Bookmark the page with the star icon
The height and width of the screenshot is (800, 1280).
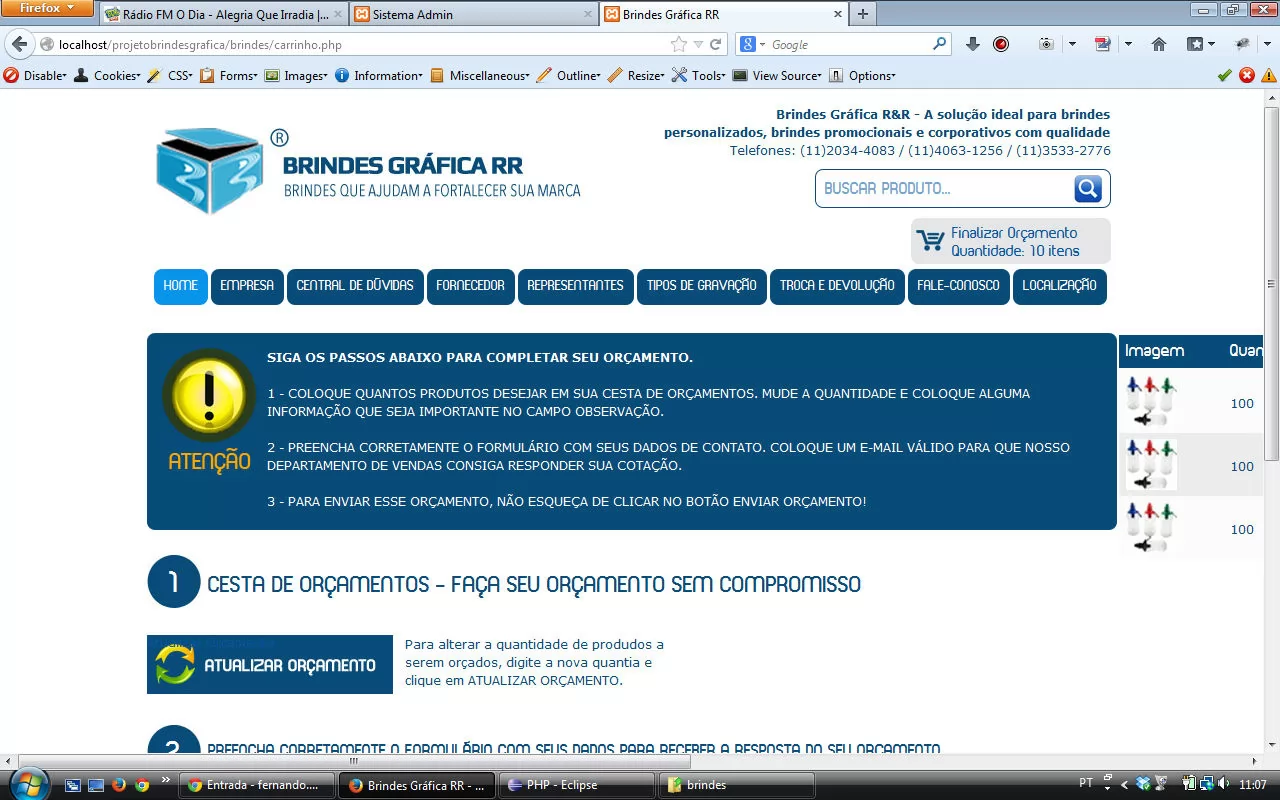tap(679, 44)
